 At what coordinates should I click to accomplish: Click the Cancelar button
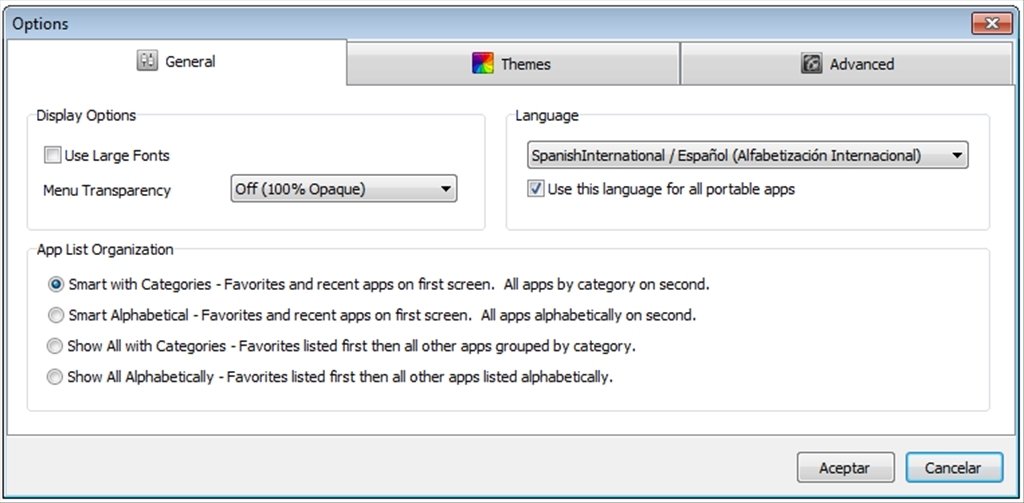click(x=953, y=468)
